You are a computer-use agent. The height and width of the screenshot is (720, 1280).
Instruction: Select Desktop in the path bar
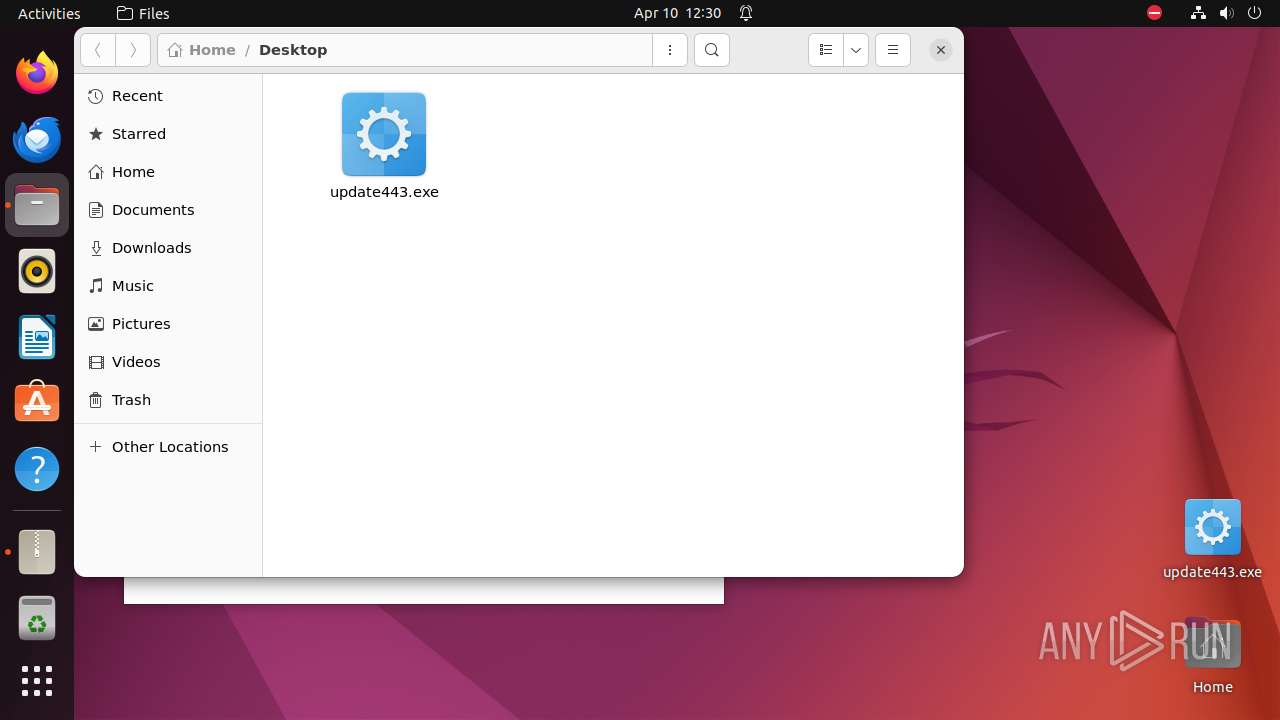(x=293, y=50)
